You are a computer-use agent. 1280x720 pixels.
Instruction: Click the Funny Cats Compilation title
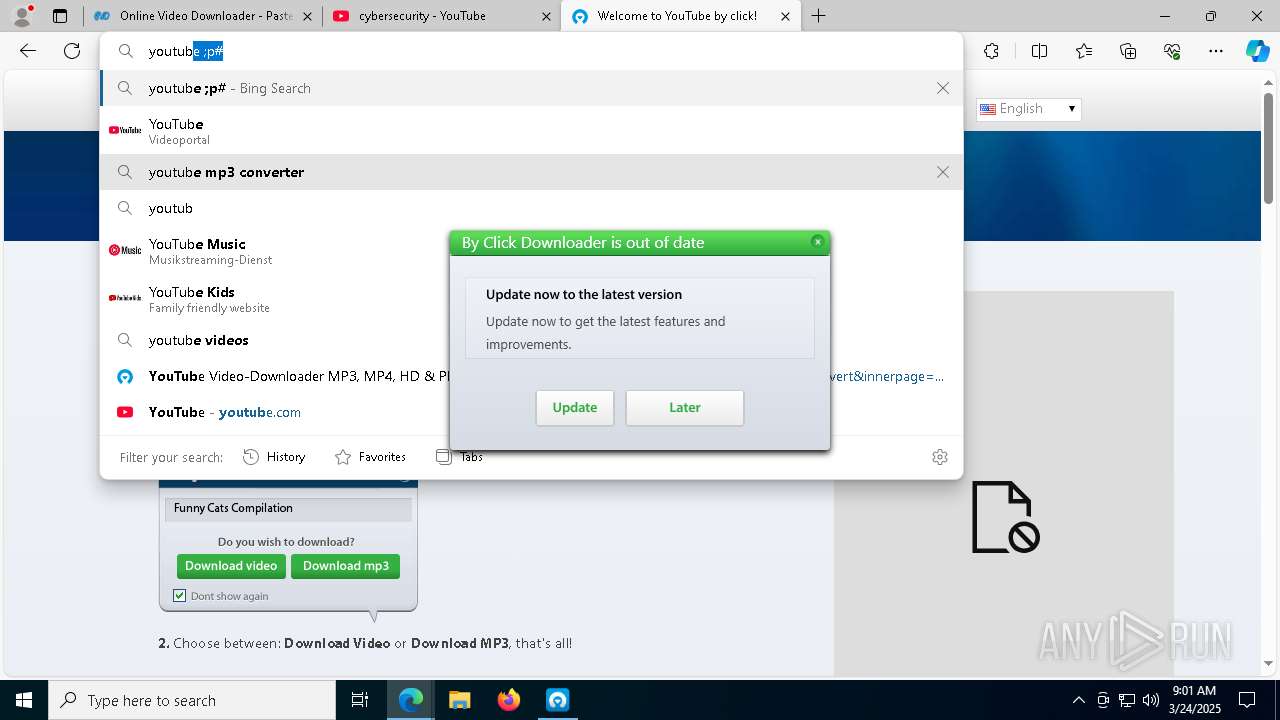(x=233, y=508)
